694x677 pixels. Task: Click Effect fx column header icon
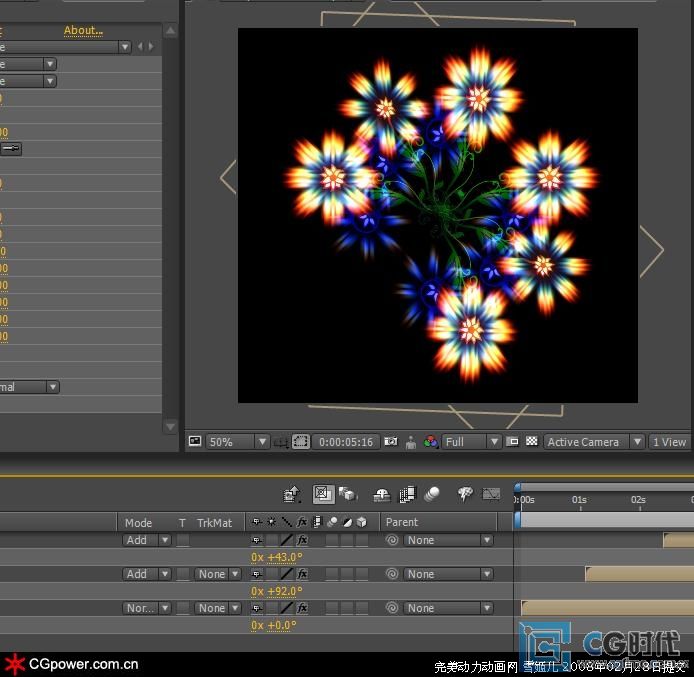302,522
